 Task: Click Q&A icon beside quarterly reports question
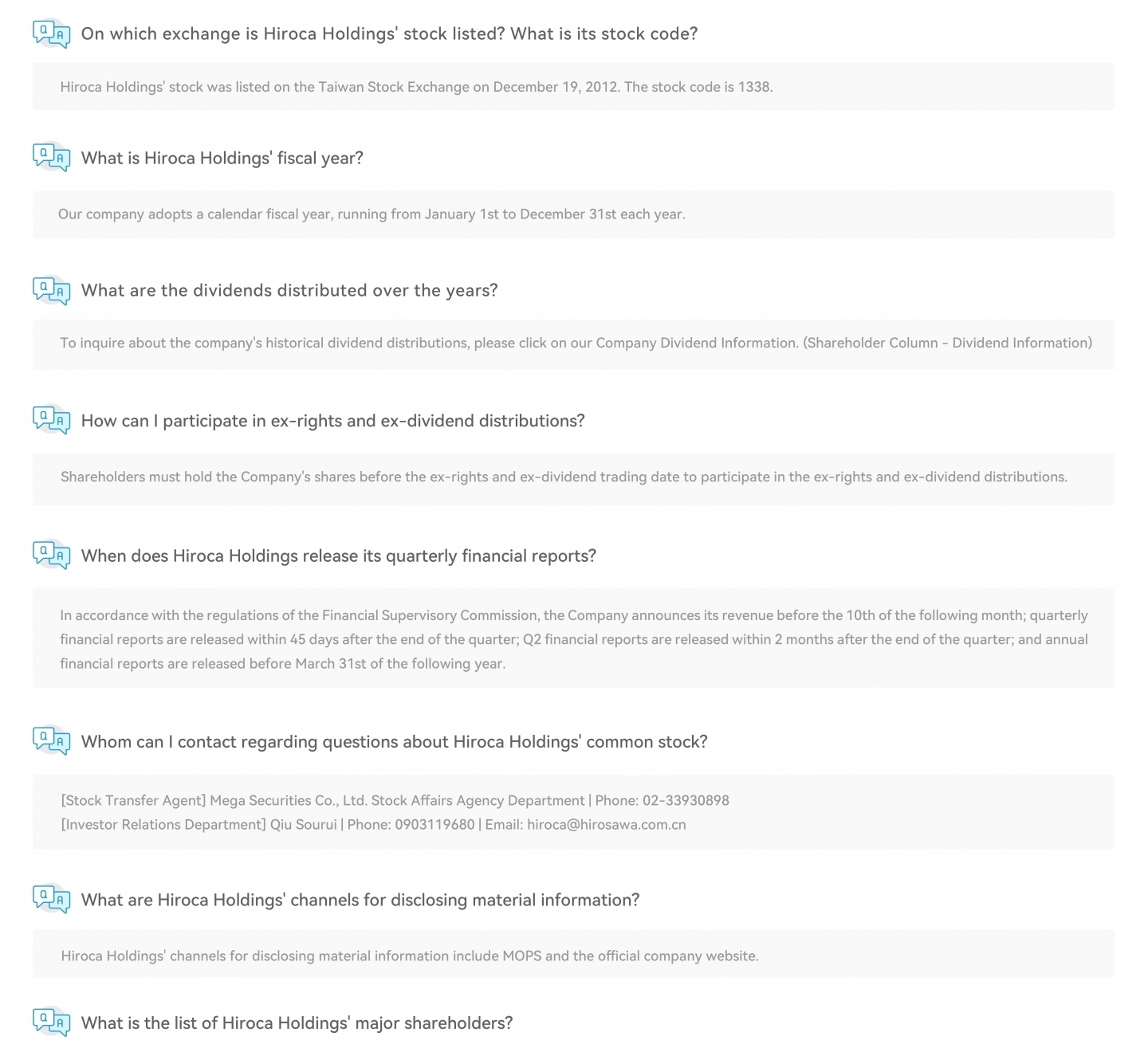pyautogui.click(x=51, y=555)
